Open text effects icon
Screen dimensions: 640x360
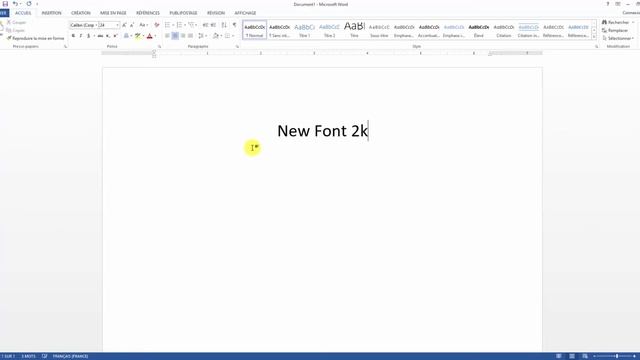click(x=127, y=36)
